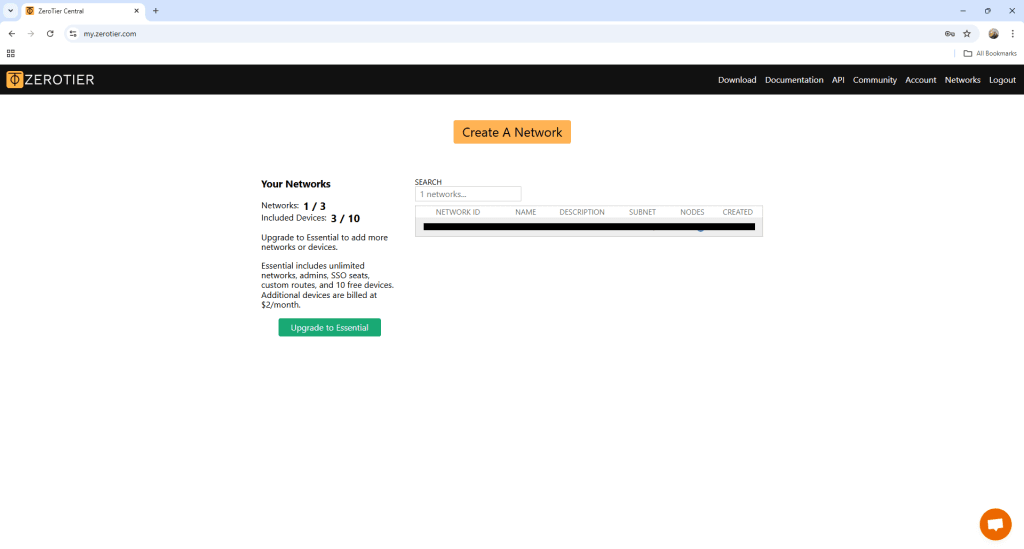Open the apps grid icon in bookmarks bar

11,53
